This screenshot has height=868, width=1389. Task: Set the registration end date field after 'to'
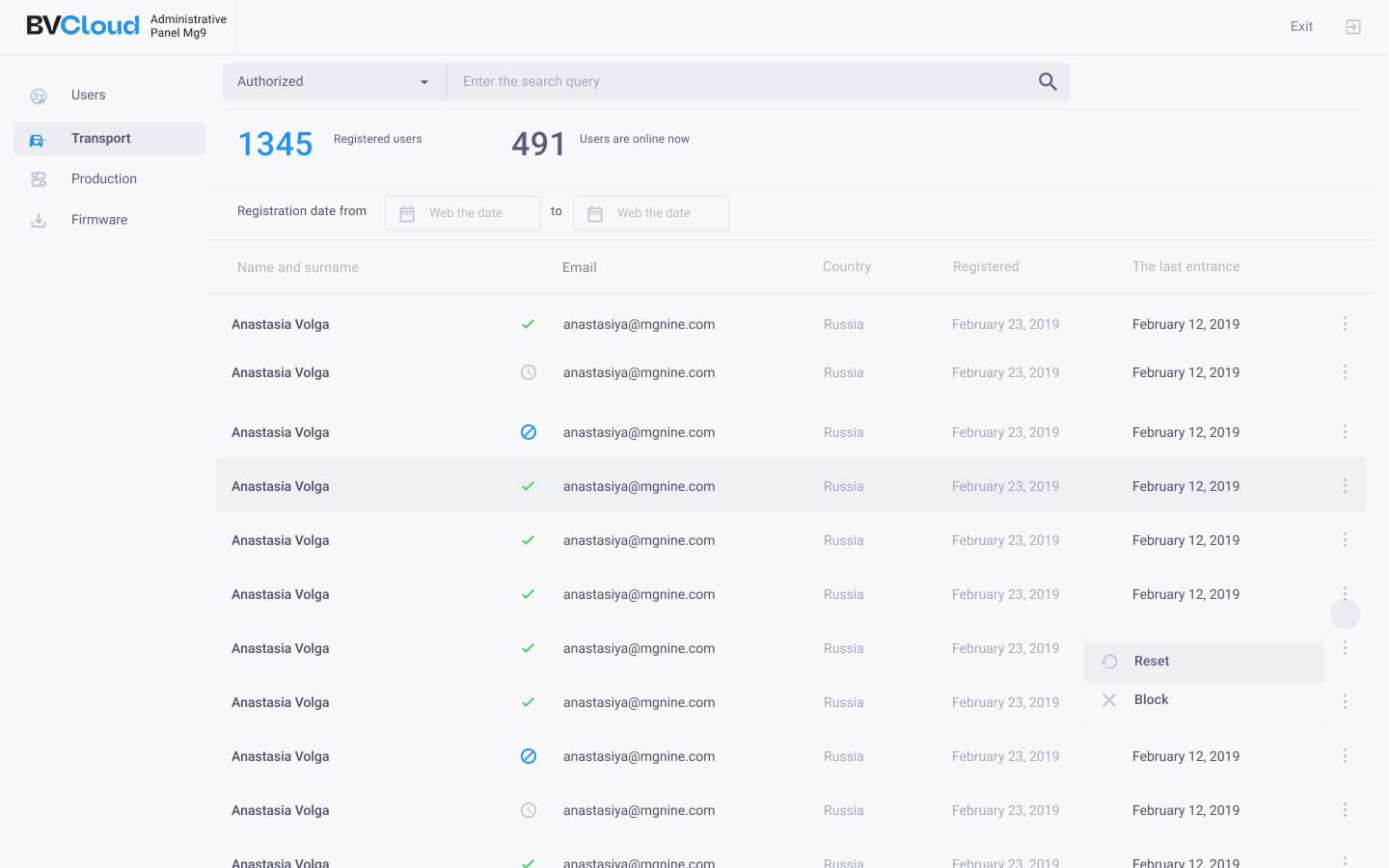(x=651, y=213)
